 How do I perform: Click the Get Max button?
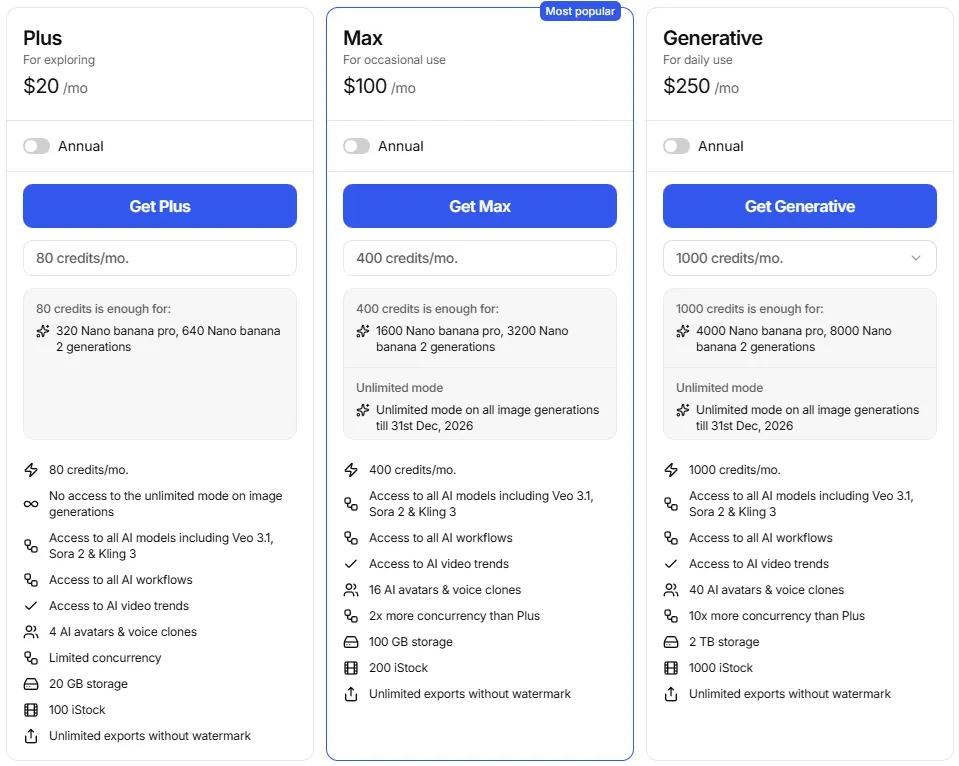(479, 206)
